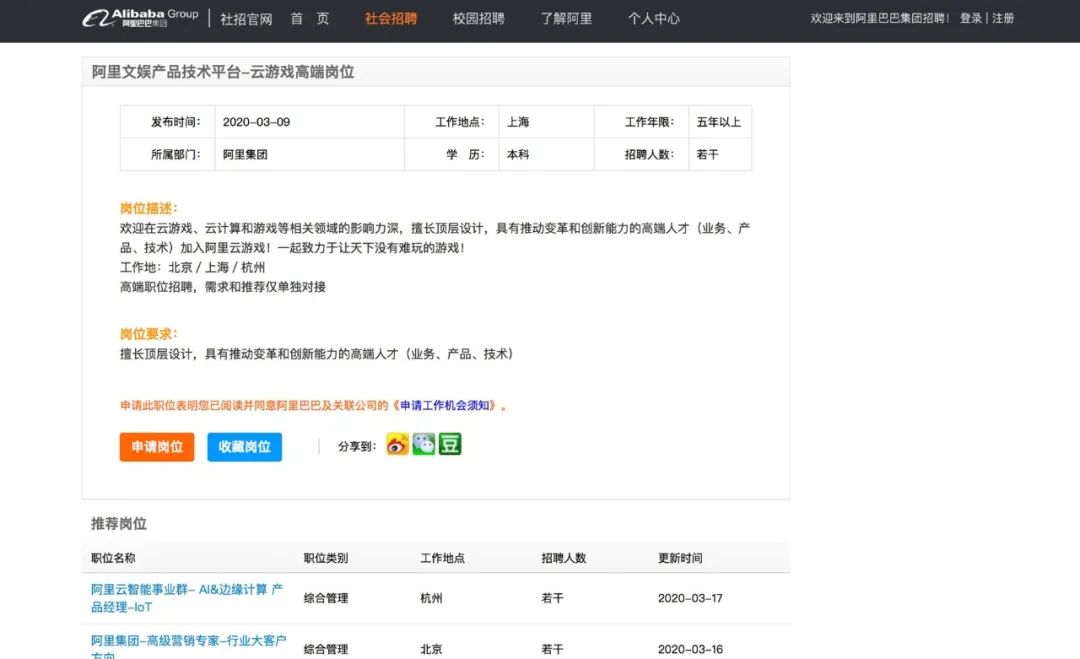
Task: Click the 工作地: 北京 / 上海 / 杭州 line
Action: [x=192, y=267]
